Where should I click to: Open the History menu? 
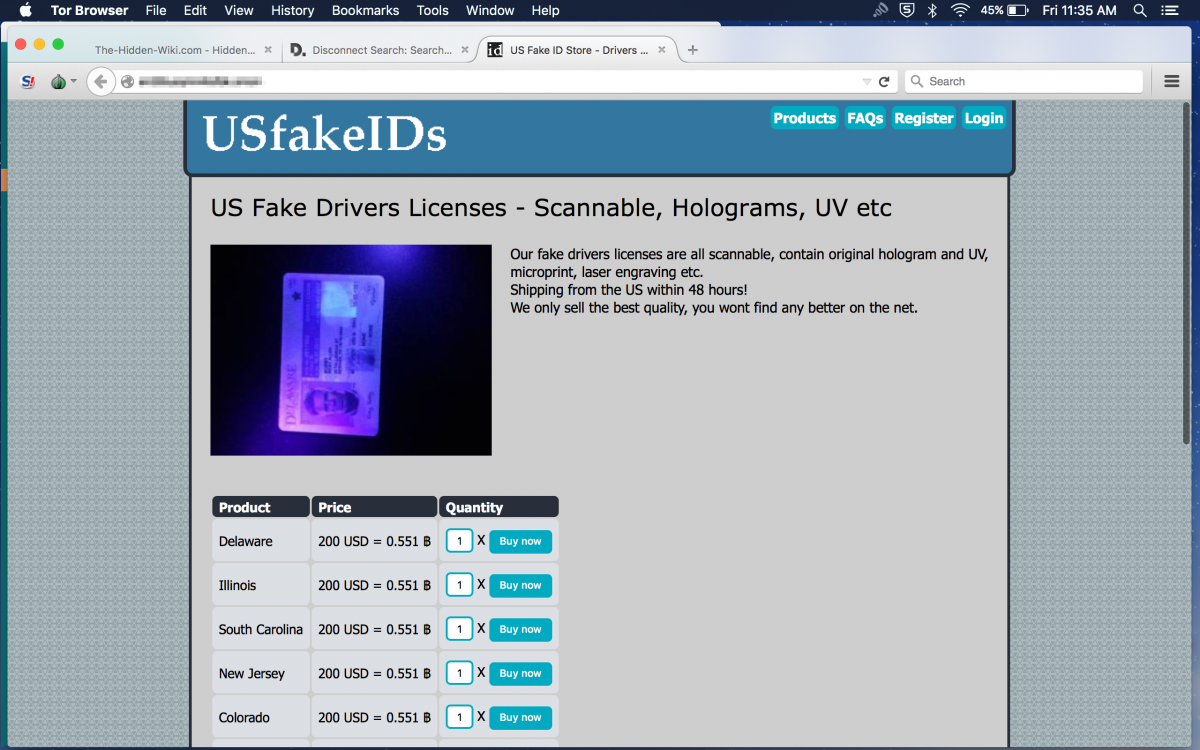click(x=292, y=10)
